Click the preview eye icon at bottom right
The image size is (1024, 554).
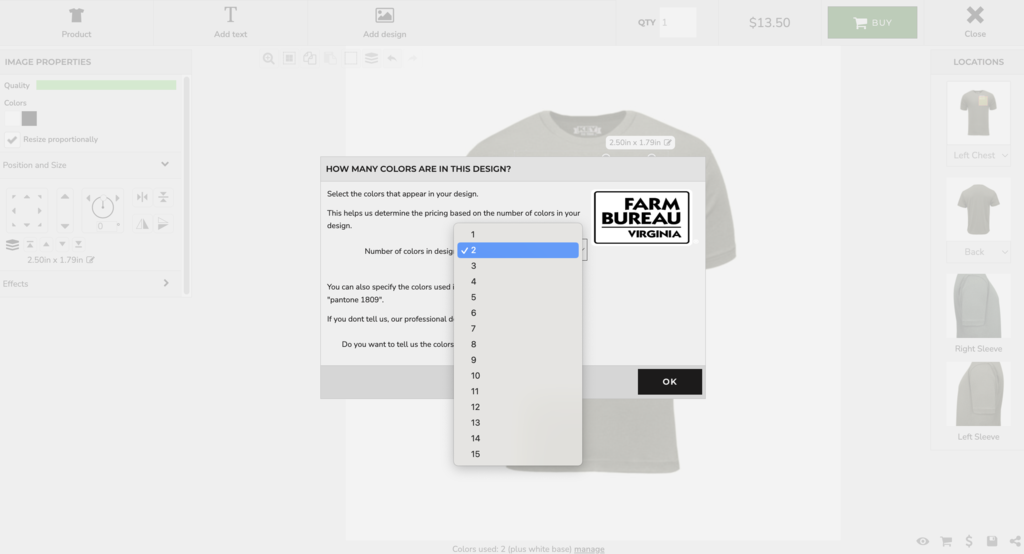click(922, 541)
